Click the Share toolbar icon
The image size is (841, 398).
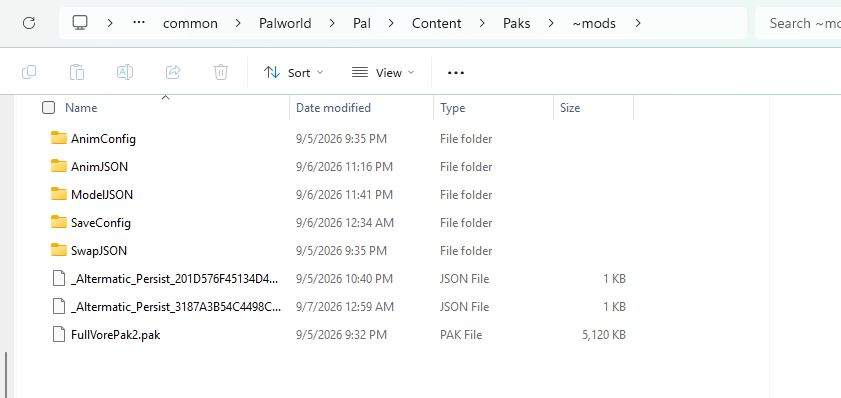(173, 72)
